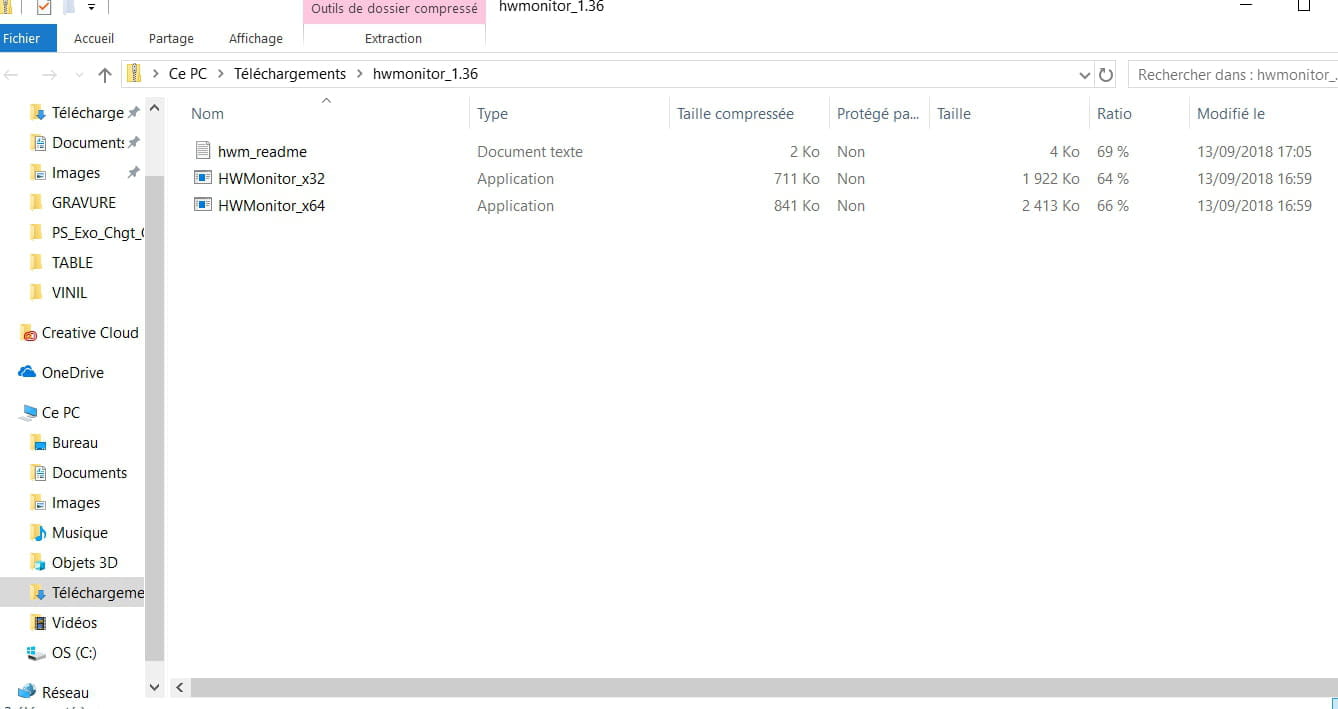Image resolution: width=1338 pixels, height=709 pixels.
Task: Open the Partage ribbon tab
Action: pos(171,38)
